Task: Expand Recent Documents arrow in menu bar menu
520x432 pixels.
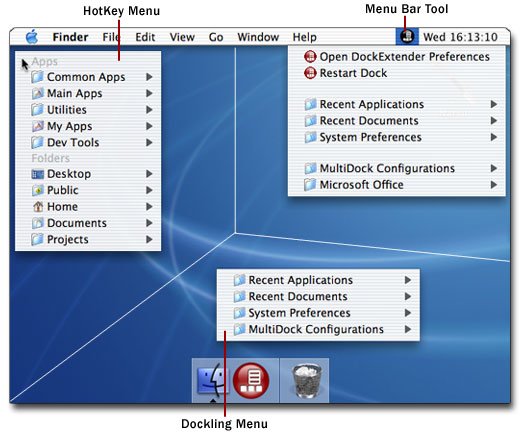Action: coord(494,121)
